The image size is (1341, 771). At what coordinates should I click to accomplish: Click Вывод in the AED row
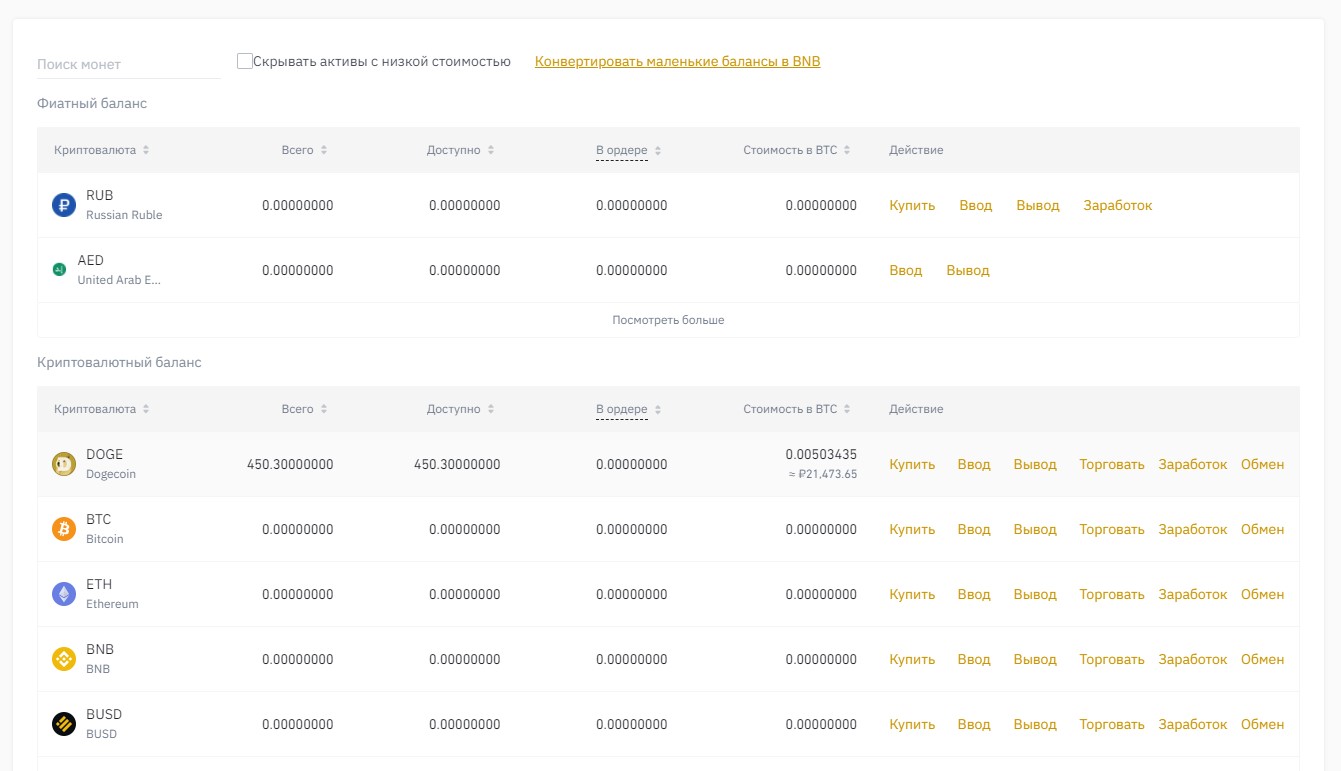click(968, 270)
